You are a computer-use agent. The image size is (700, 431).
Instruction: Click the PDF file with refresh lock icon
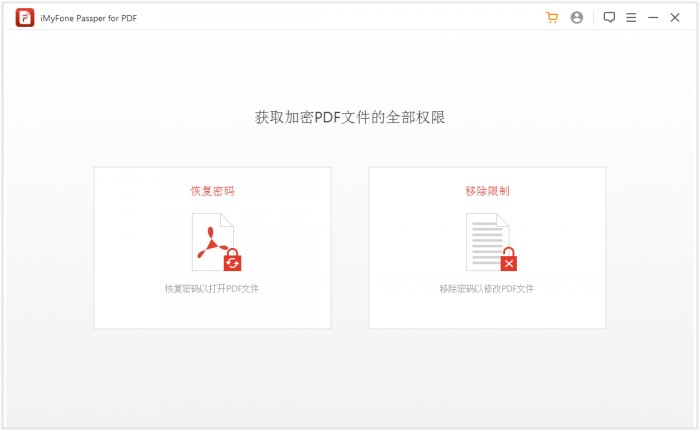click(x=217, y=242)
